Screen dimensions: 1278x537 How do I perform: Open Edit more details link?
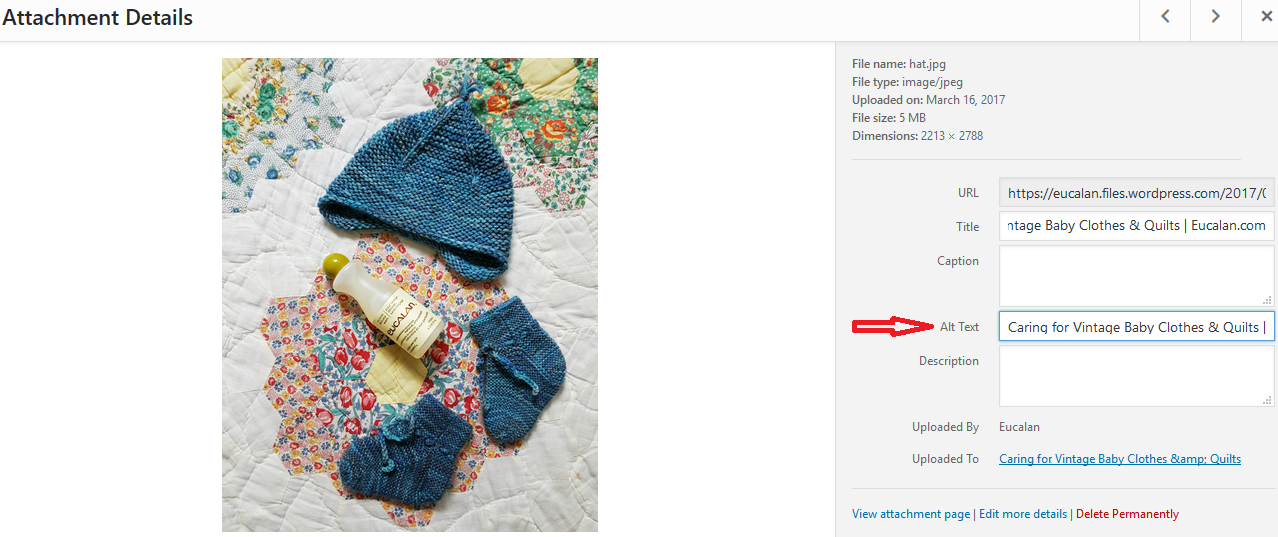pyautogui.click(x=1023, y=514)
